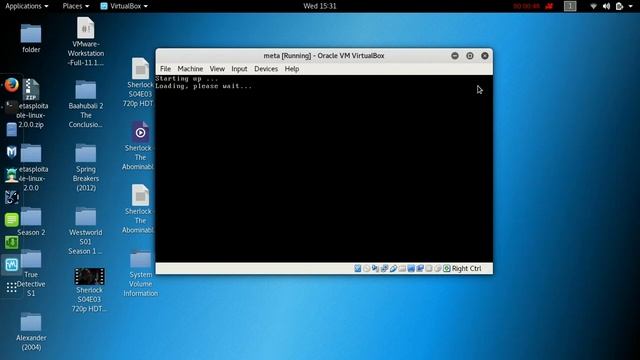Click the mouse integration status icon
The image size is (640, 360).
point(438,268)
